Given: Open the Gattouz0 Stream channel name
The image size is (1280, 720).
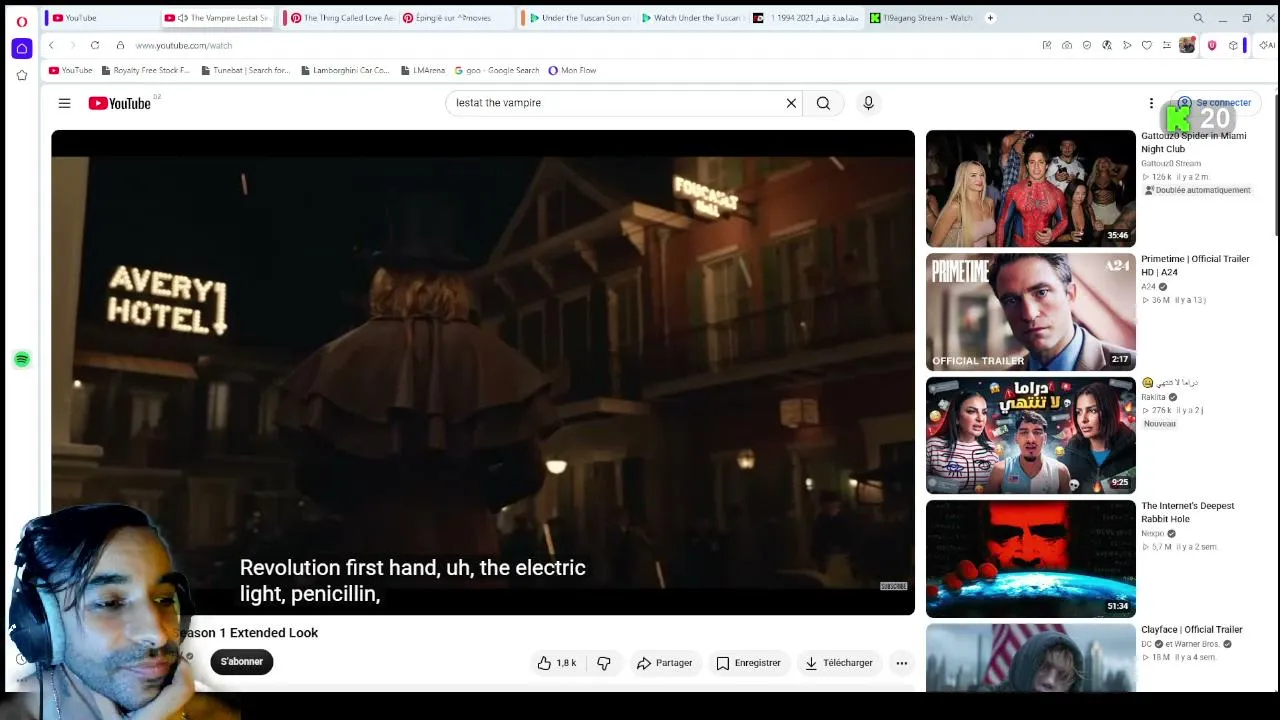Looking at the screenshot, I should click(1171, 164).
